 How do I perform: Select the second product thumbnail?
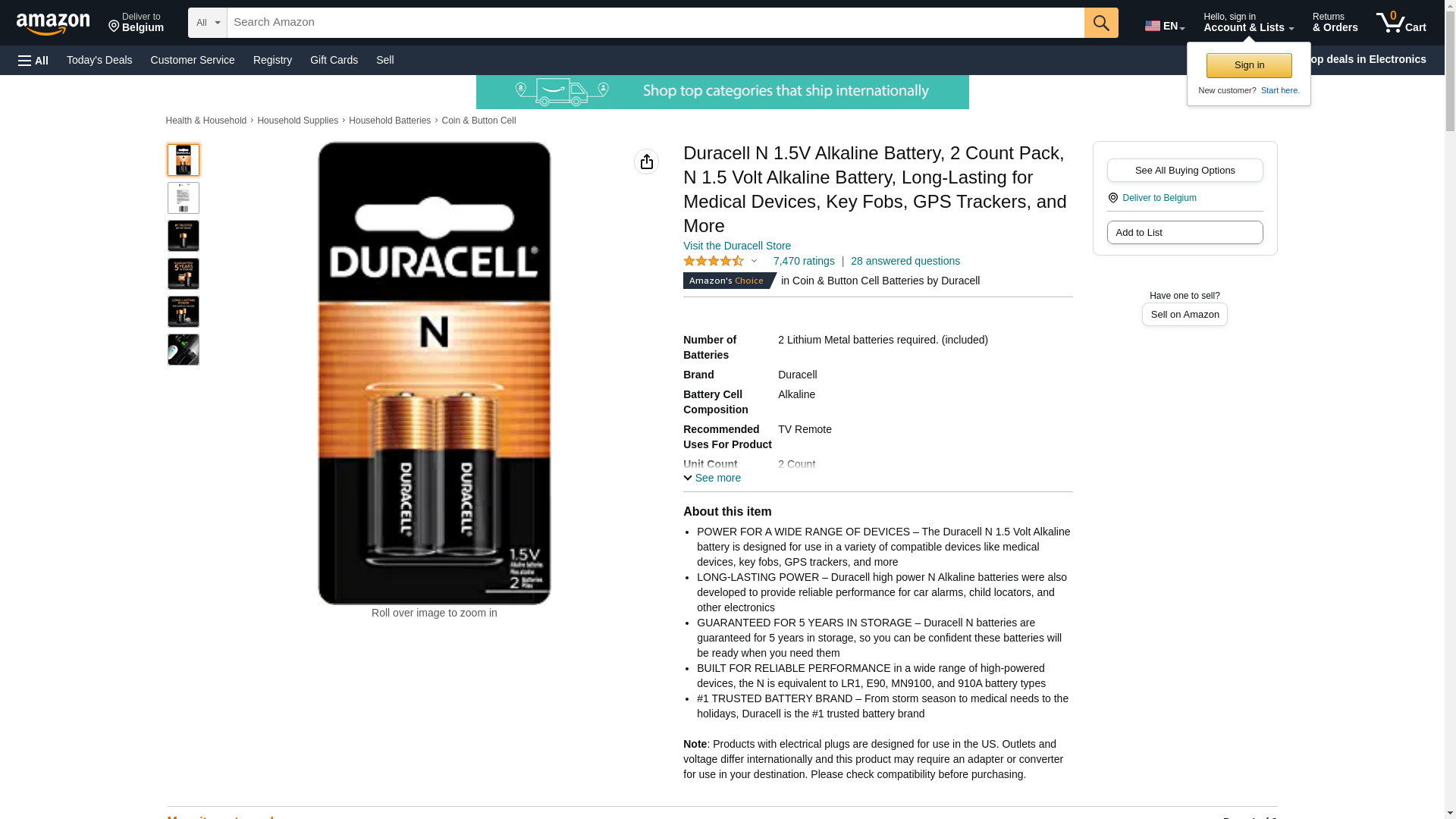tap(184, 198)
